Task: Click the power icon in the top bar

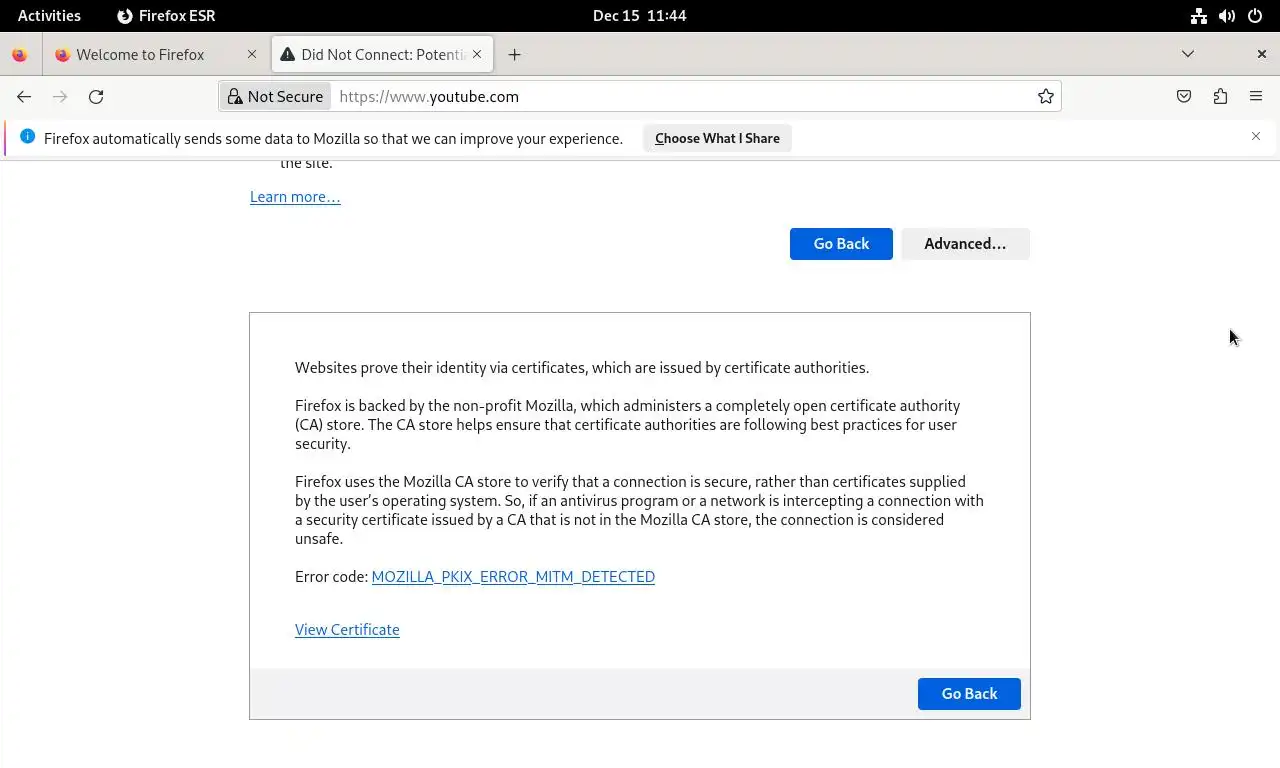Action: coord(1255,16)
